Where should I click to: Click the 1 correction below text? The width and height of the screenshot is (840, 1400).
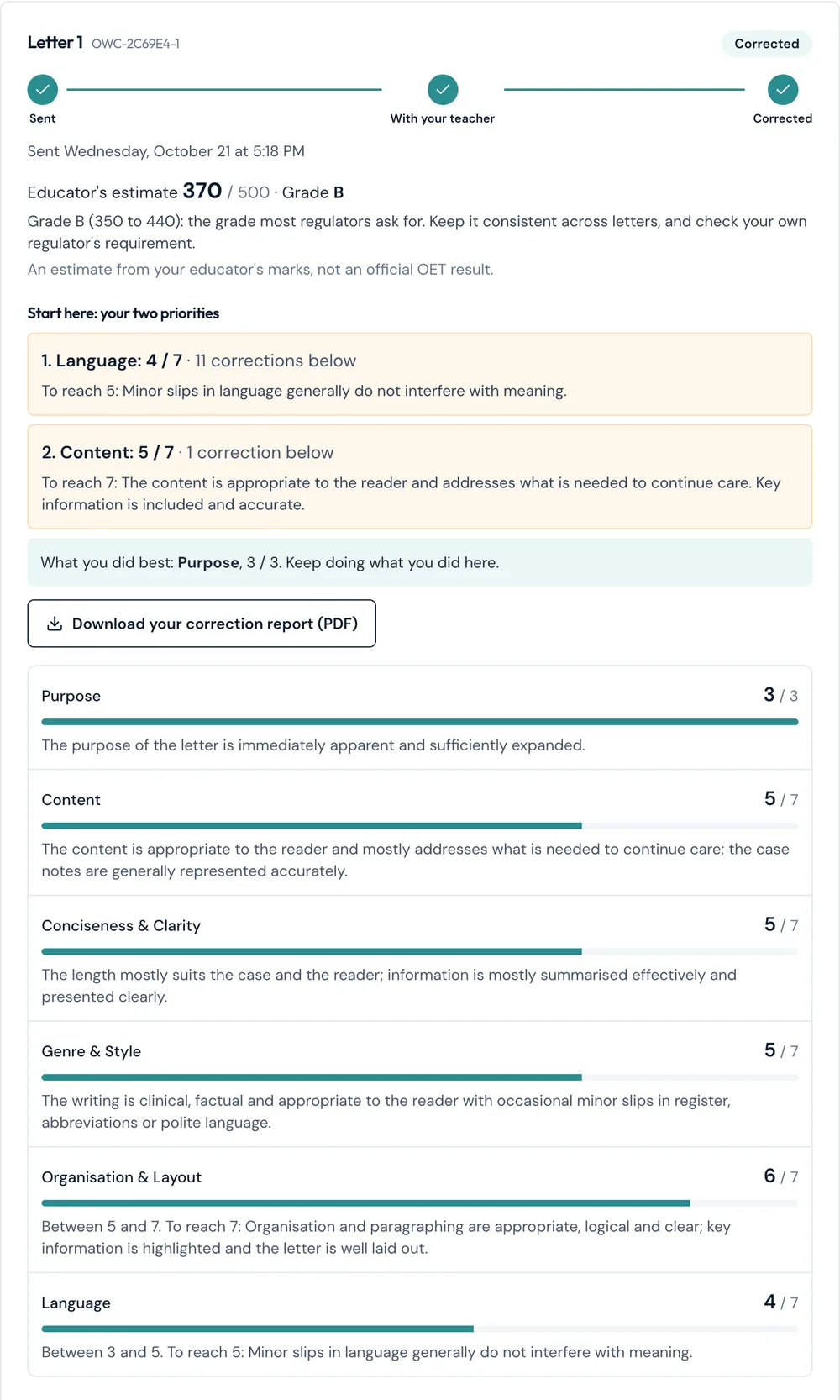pos(260,452)
